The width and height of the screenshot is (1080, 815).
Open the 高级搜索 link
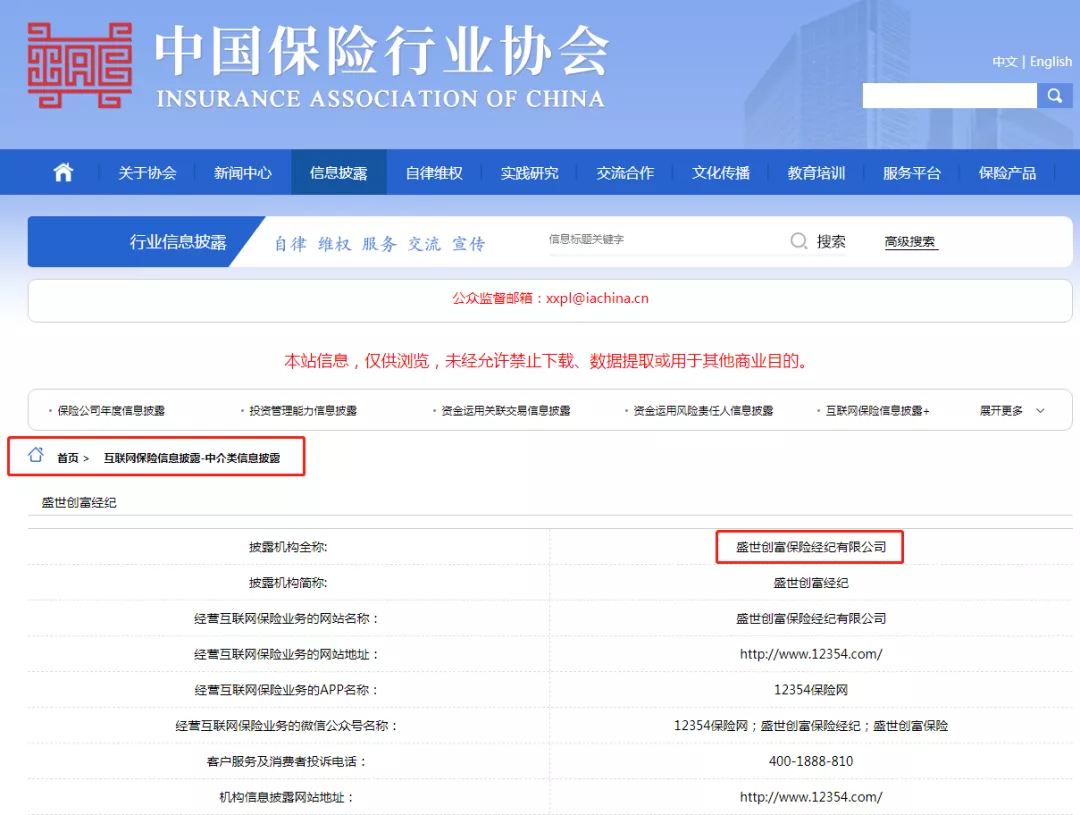[x=910, y=242]
